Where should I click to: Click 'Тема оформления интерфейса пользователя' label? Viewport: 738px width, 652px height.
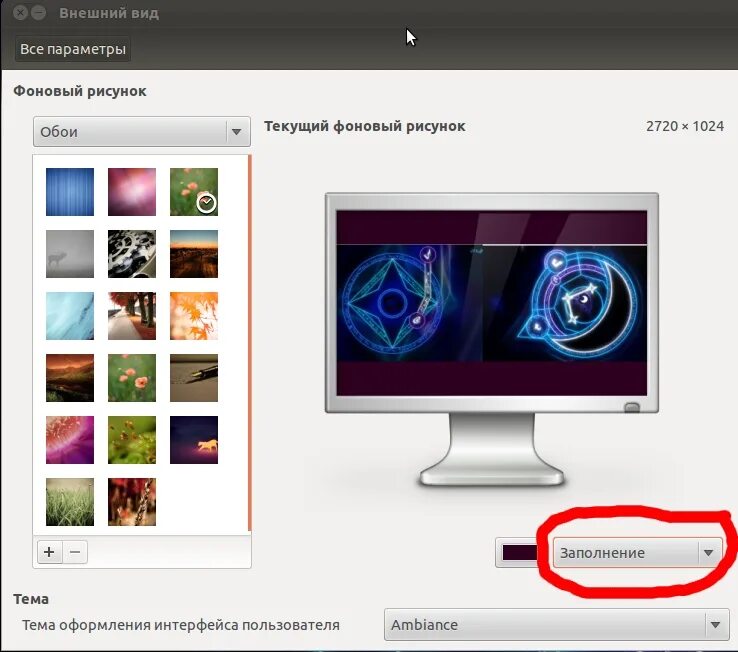coord(181,625)
